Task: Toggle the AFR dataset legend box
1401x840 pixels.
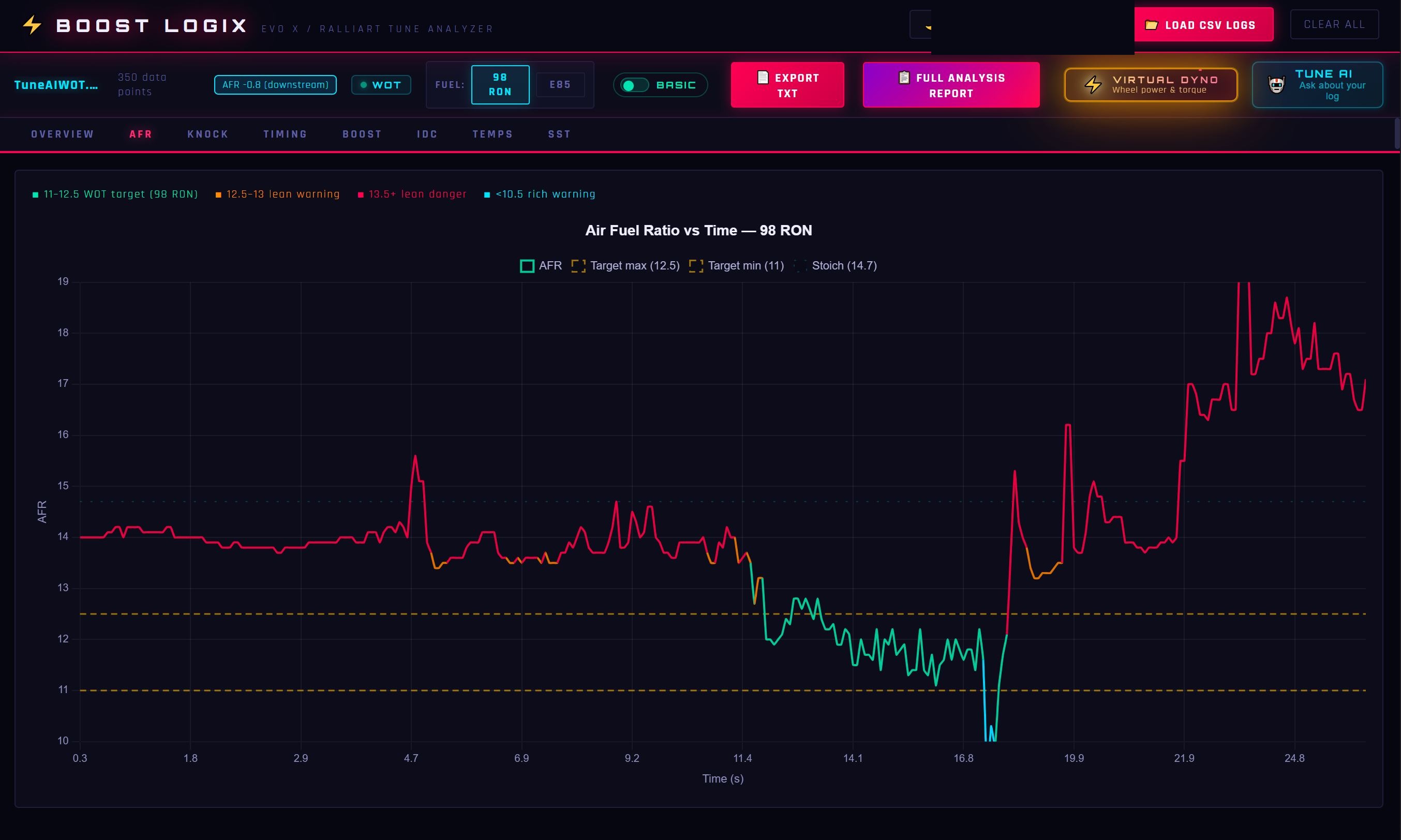Action: 527,266
